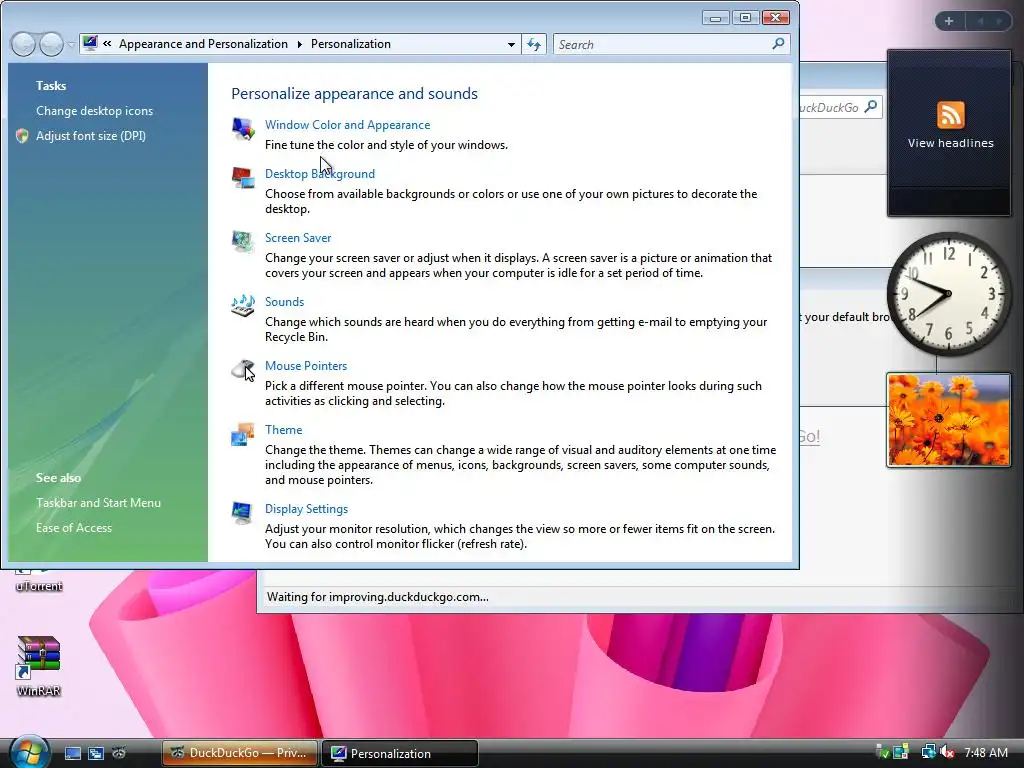Click the Control Panel icon in address bar
The image size is (1024, 768).
click(90, 44)
